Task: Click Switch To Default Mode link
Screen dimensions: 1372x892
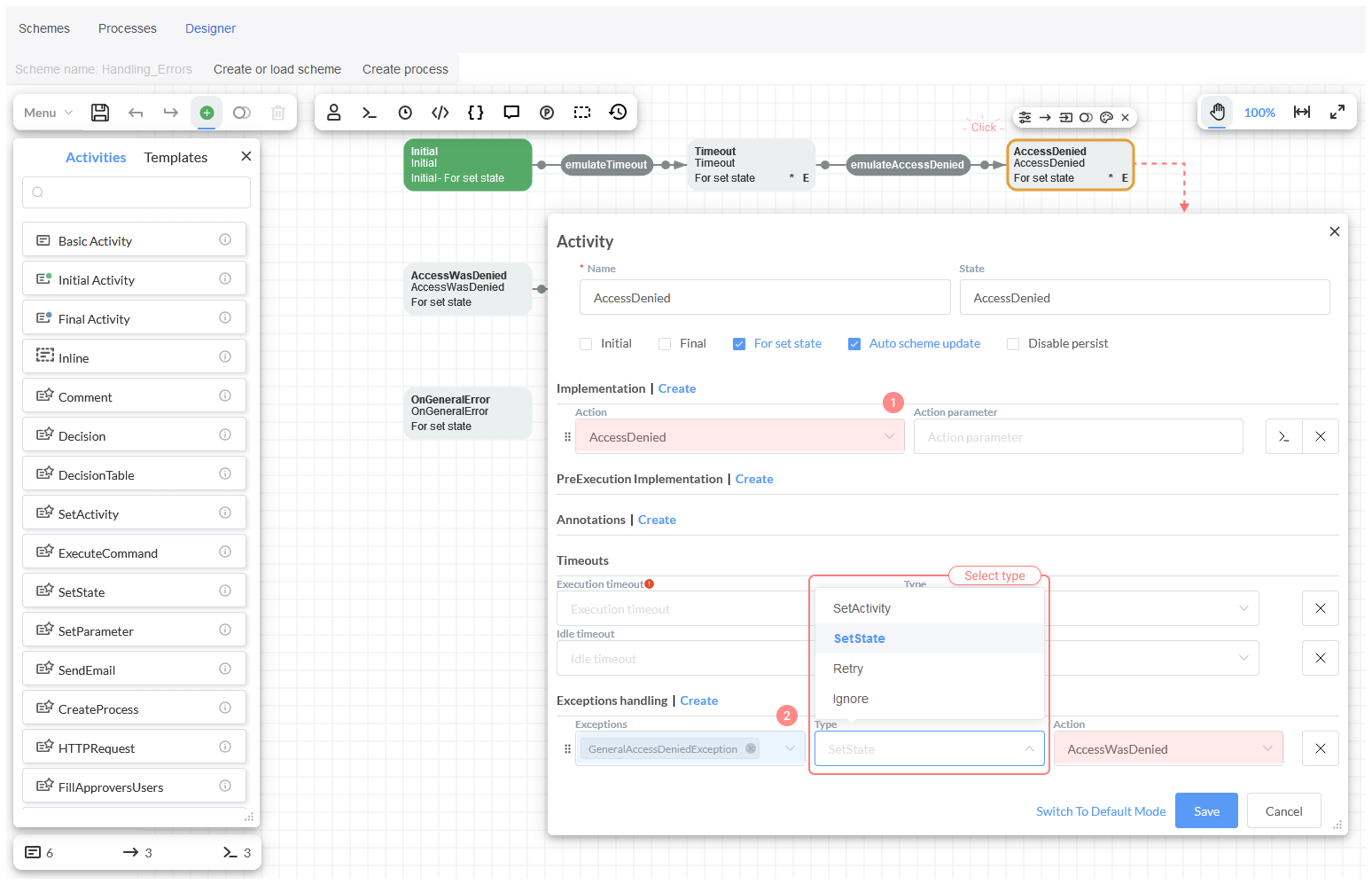Action: (x=1101, y=811)
